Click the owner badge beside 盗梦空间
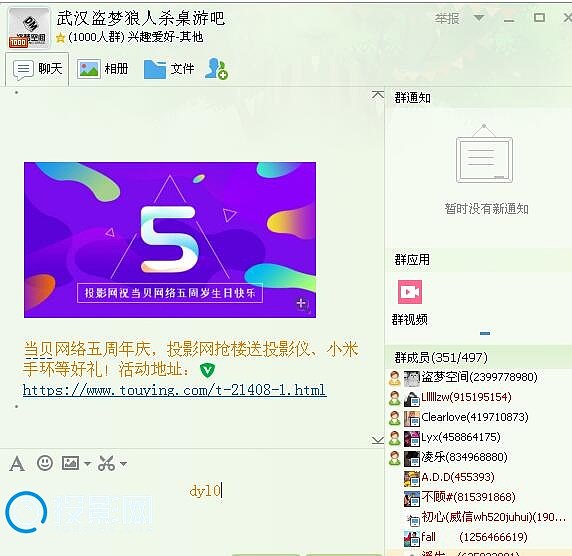 394,378
